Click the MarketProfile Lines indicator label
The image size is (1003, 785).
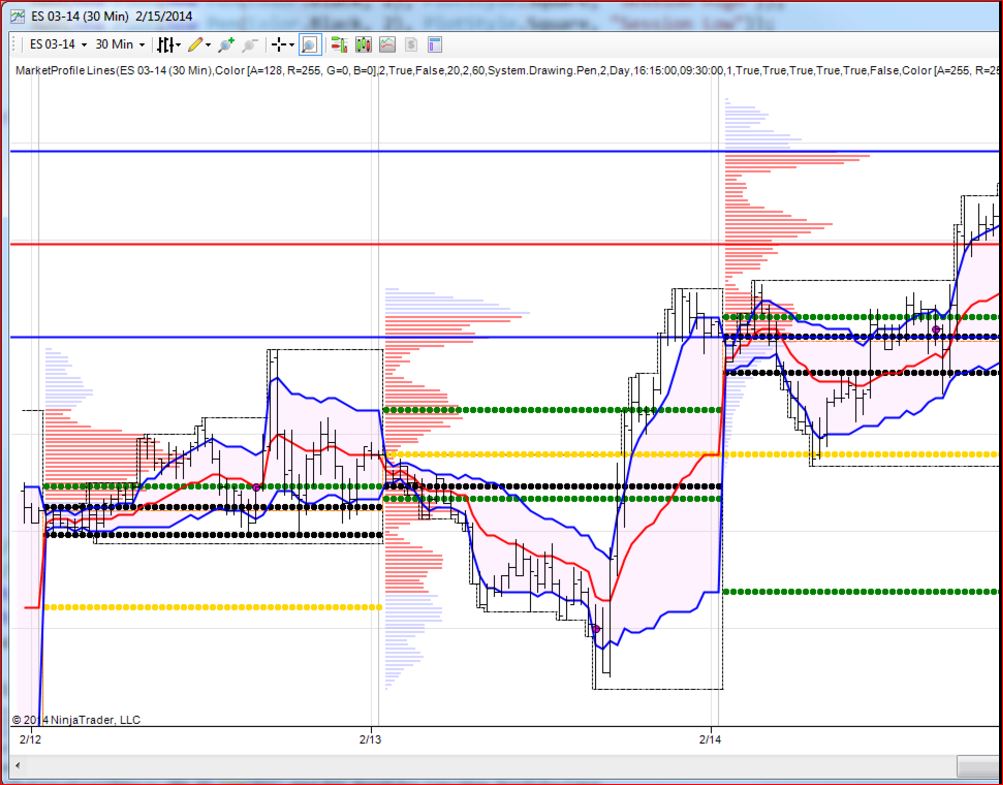(506, 70)
